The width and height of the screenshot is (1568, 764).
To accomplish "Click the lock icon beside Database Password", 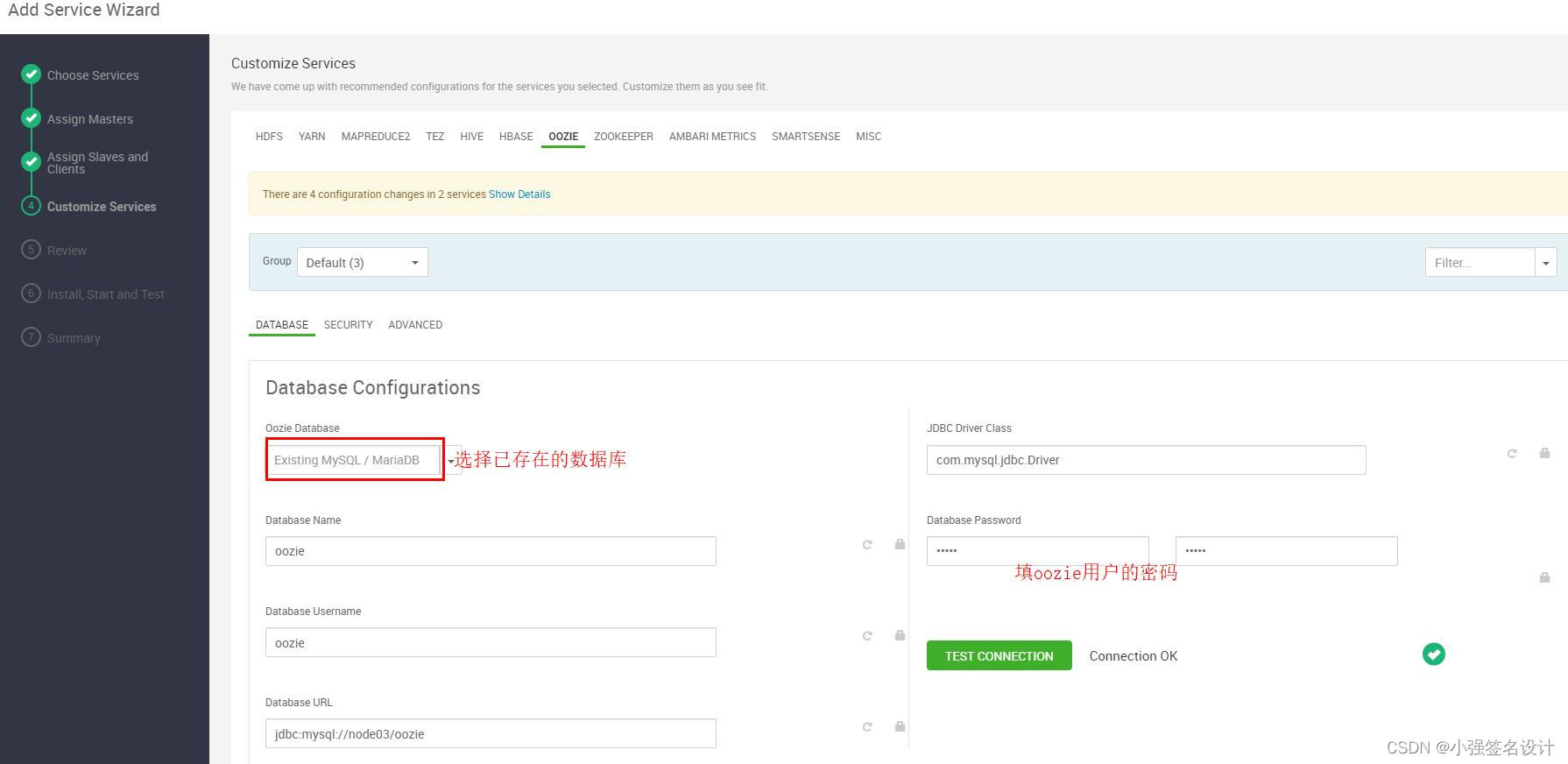I will 1544,577.
